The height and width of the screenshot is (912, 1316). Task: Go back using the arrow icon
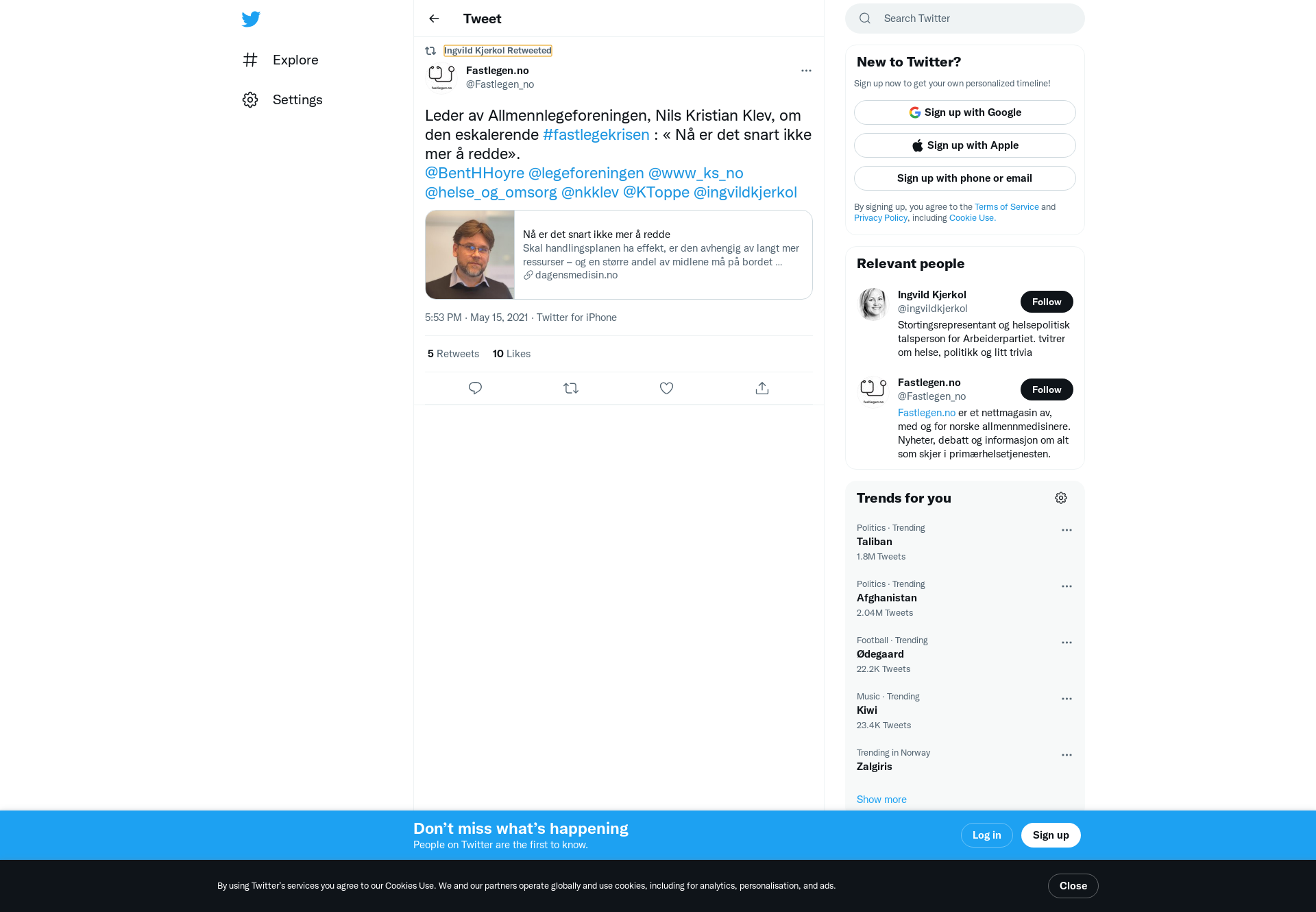pos(434,19)
